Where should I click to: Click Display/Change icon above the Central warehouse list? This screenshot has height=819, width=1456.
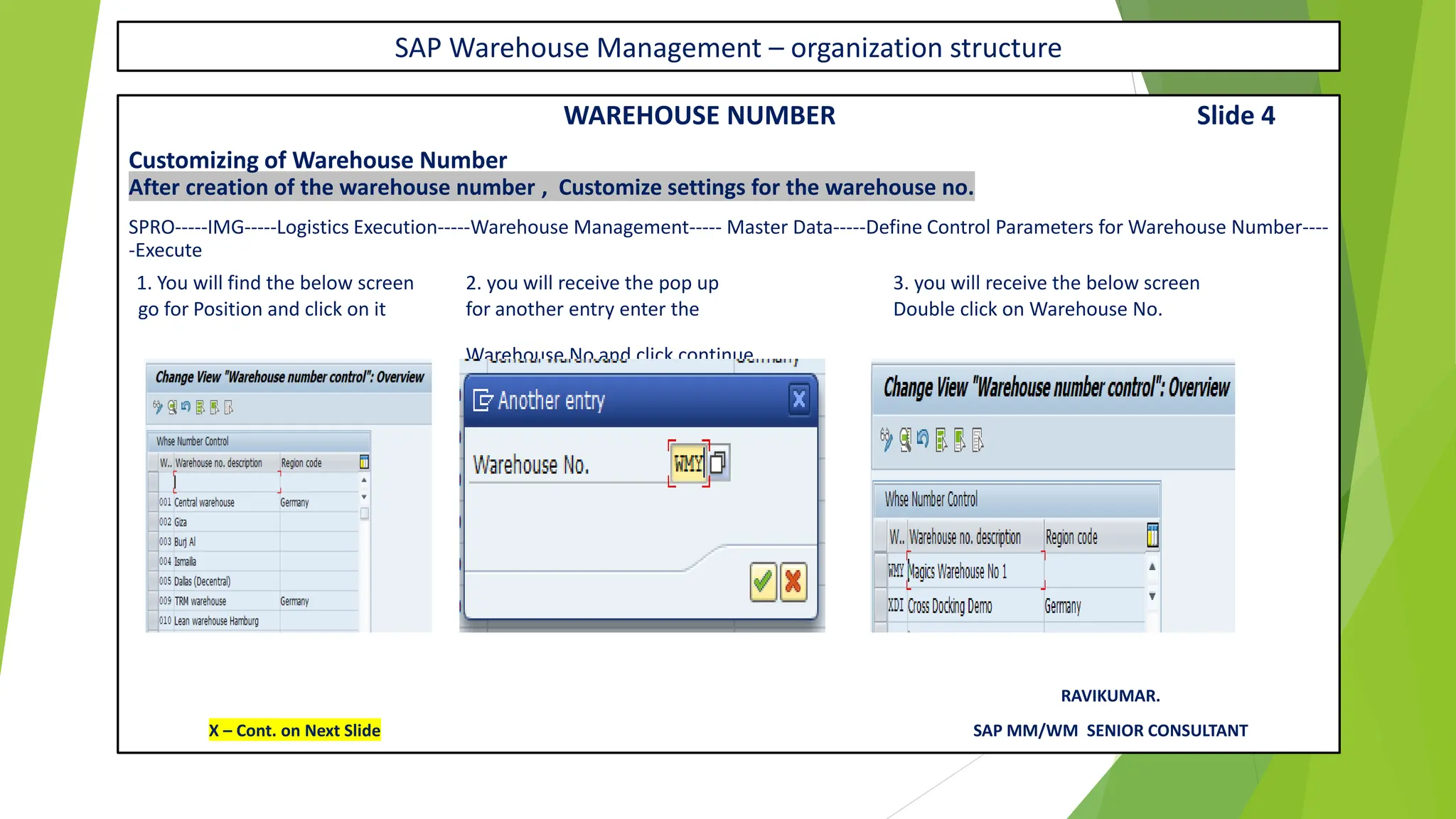tap(157, 407)
